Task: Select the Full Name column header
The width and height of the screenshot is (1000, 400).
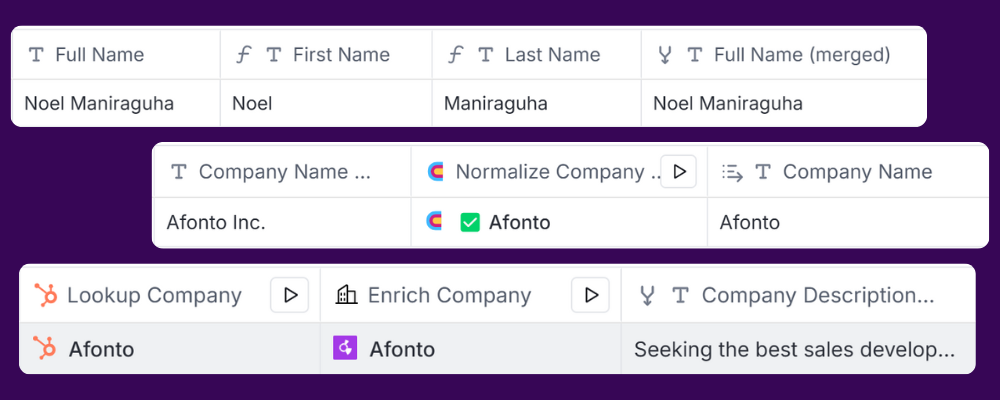Action: (x=116, y=54)
